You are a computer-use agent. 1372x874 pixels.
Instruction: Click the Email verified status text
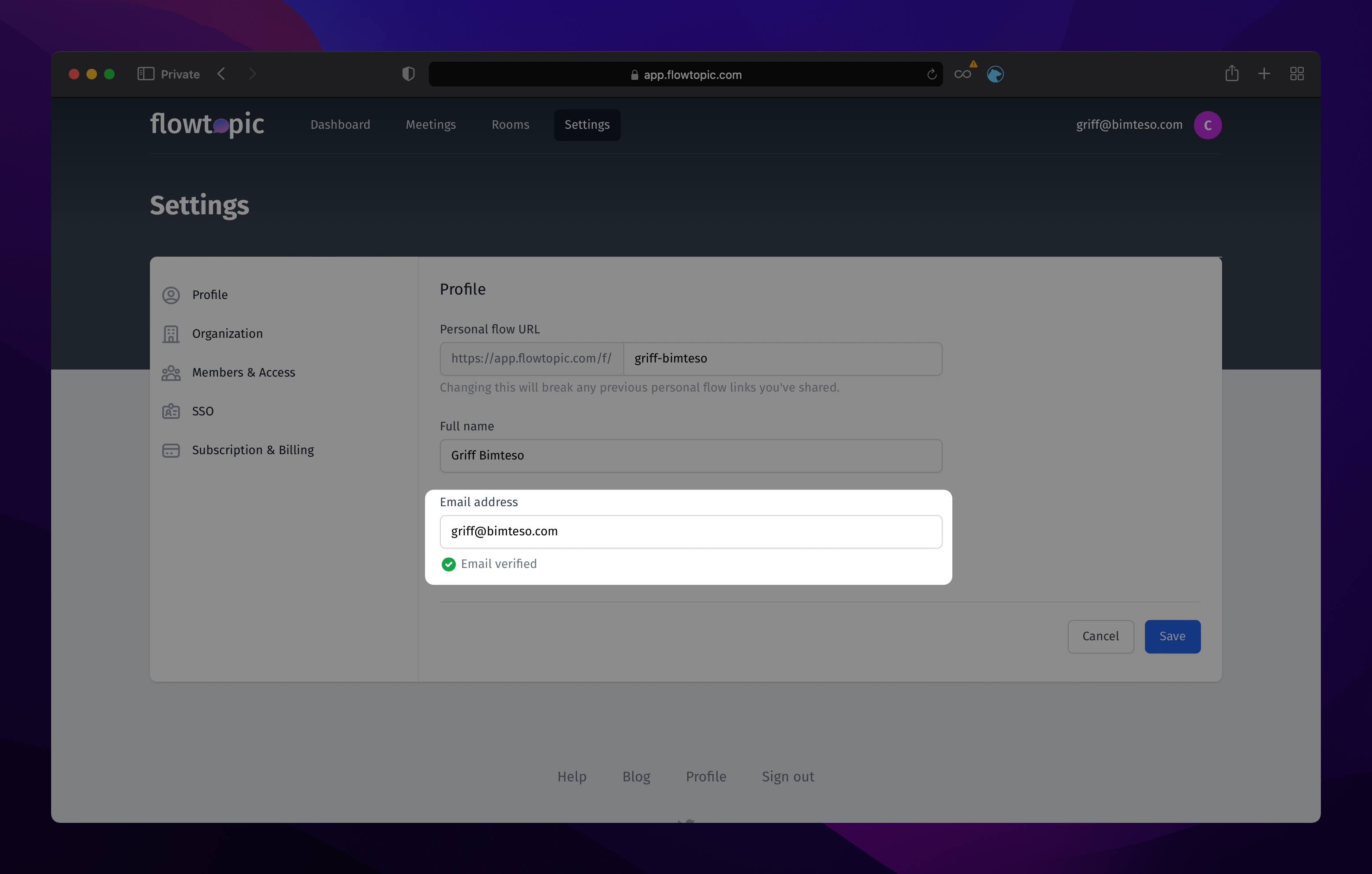pos(499,564)
